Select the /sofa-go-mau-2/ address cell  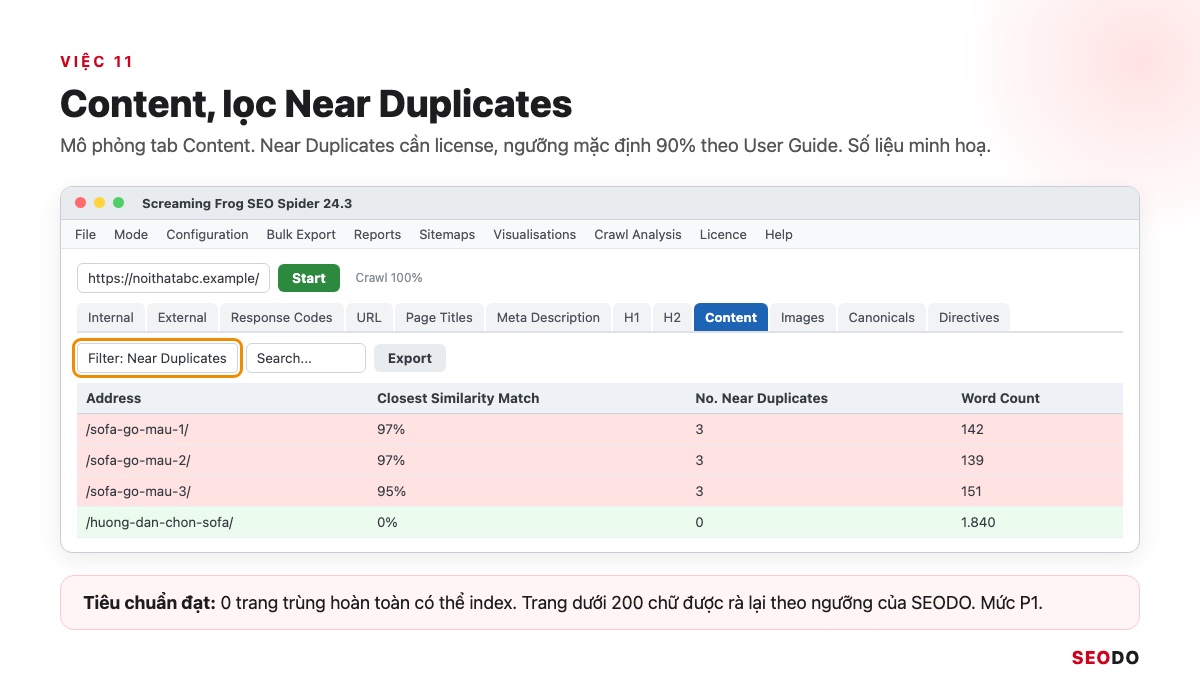click(x=138, y=460)
